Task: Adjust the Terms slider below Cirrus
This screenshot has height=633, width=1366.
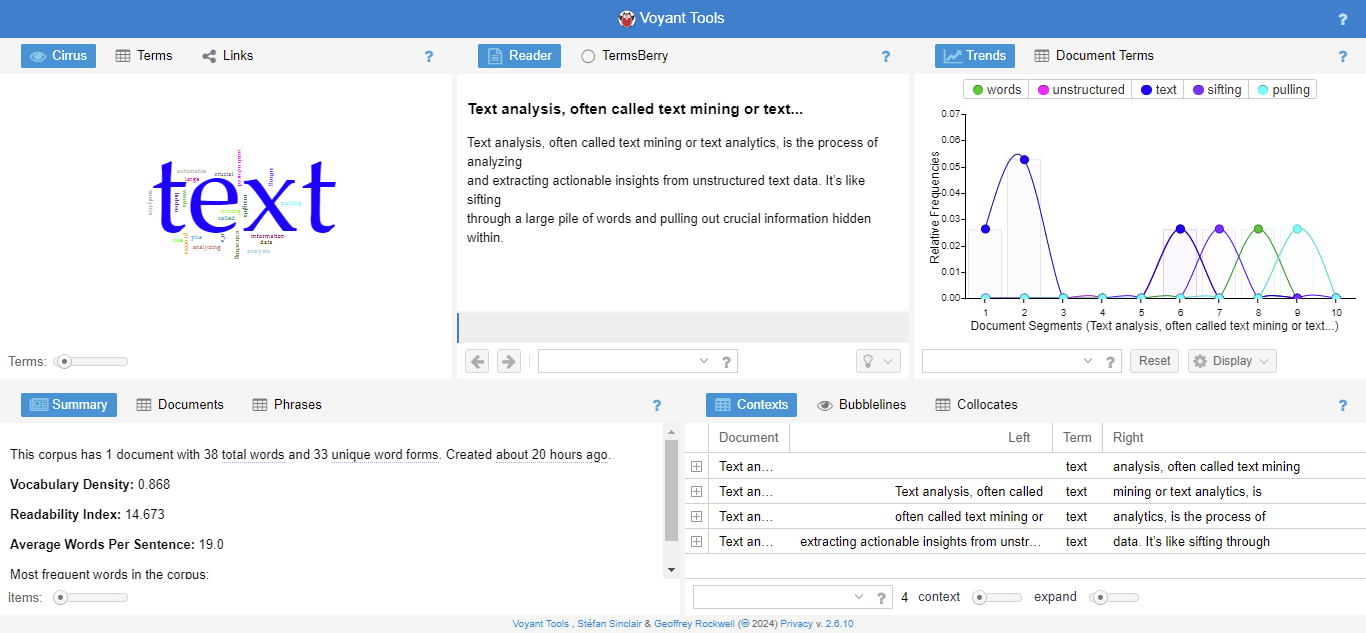Action: (62, 361)
